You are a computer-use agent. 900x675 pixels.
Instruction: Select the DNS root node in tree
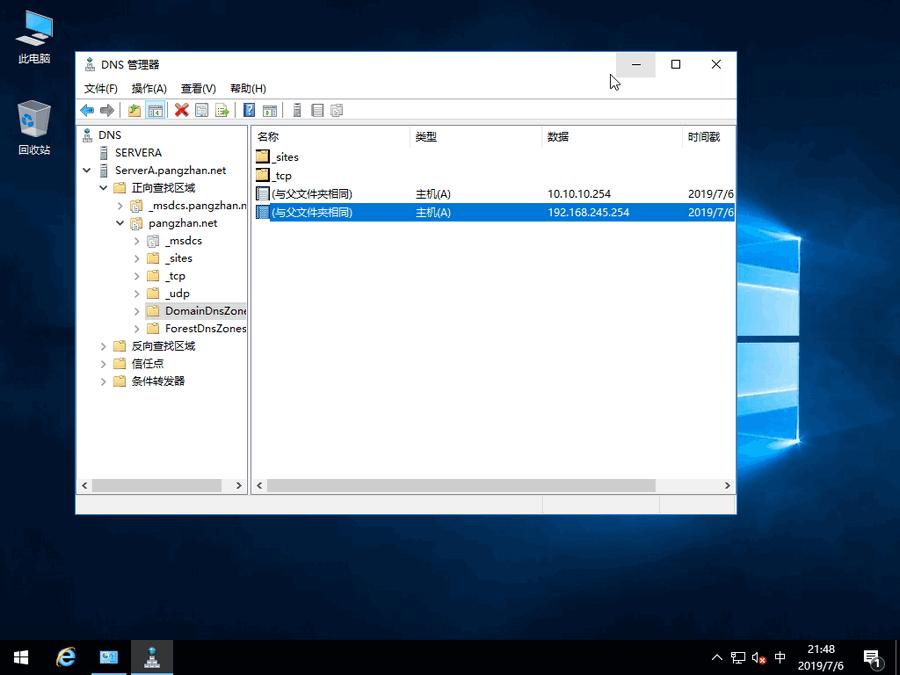[110, 134]
